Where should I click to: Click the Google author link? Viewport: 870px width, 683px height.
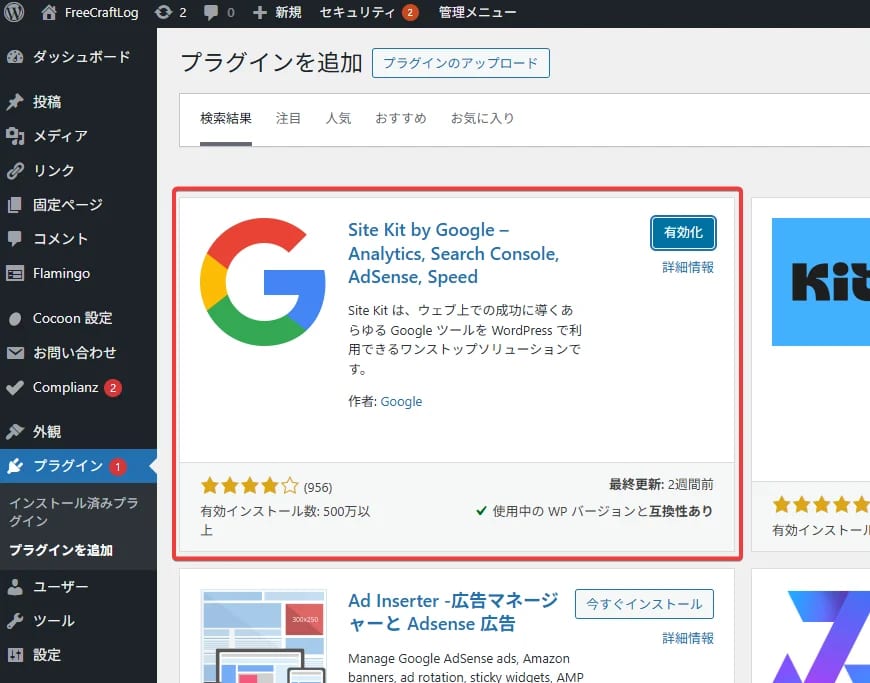pyautogui.click(x=401, y=401)
